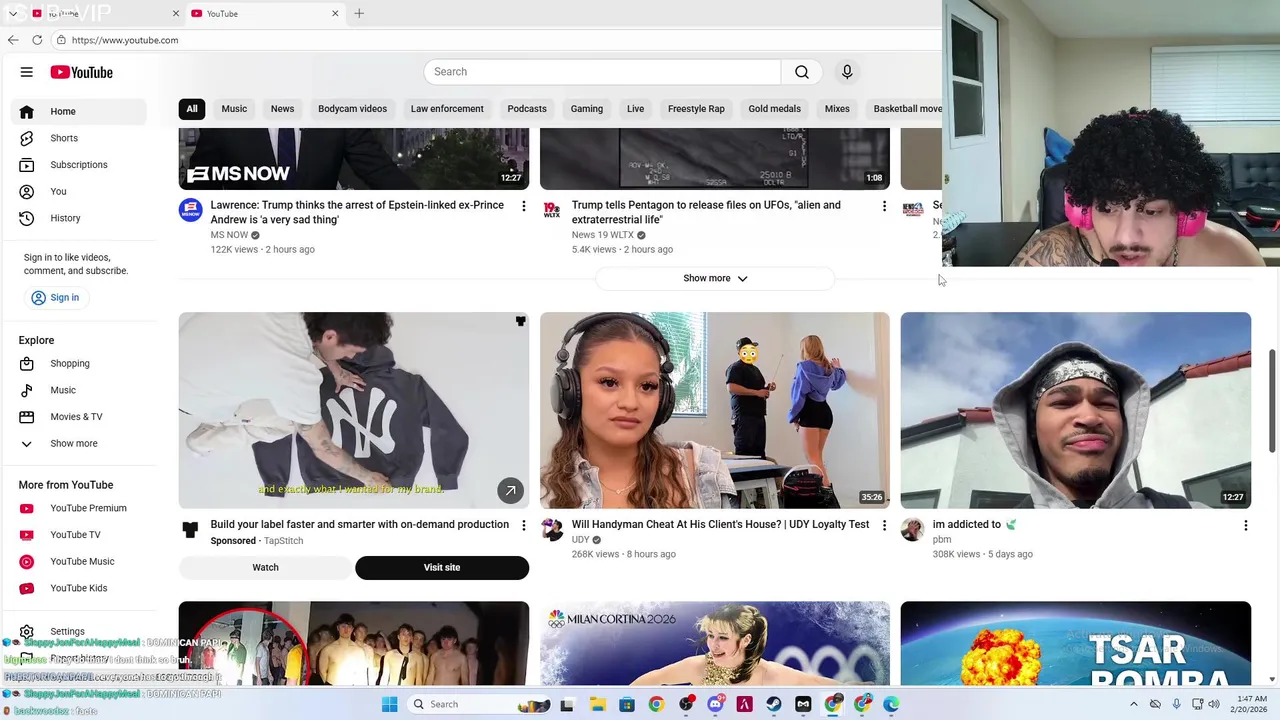The height and width of the screenshot is (720, 1280).
Task: Click the search magnifier button
Action: pos(802,72)
